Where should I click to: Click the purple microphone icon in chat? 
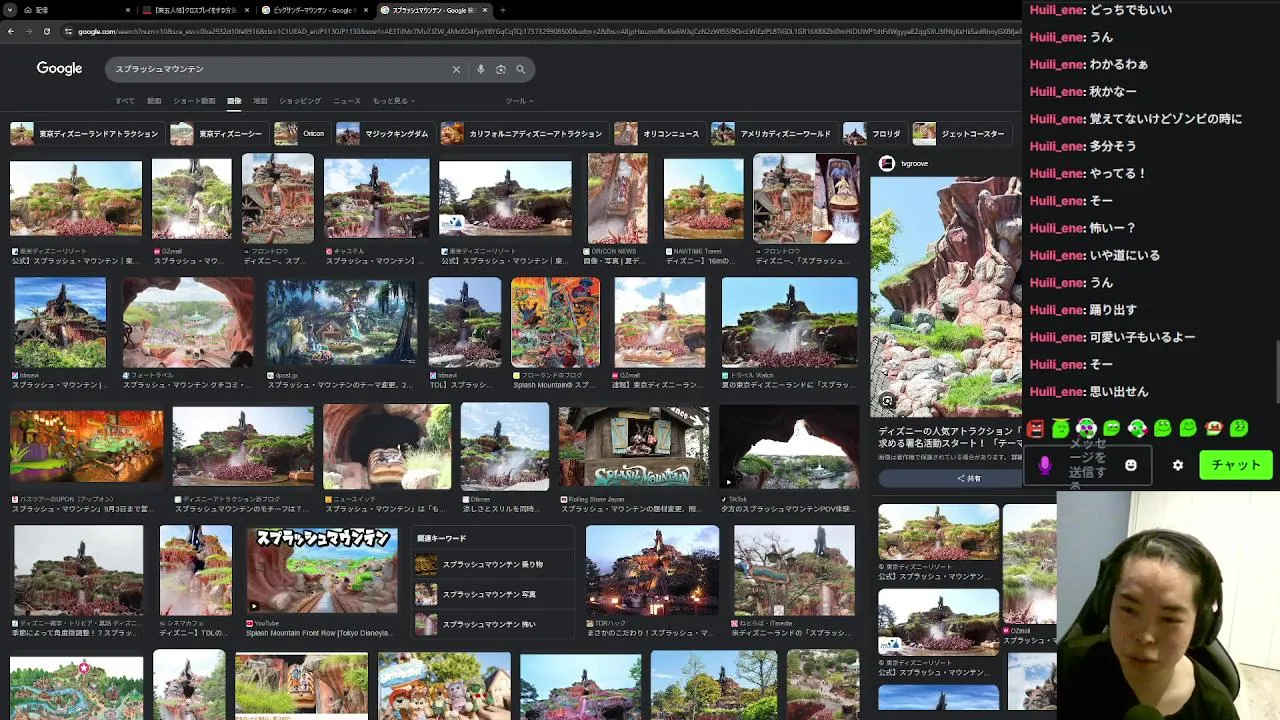[1045, 465]
